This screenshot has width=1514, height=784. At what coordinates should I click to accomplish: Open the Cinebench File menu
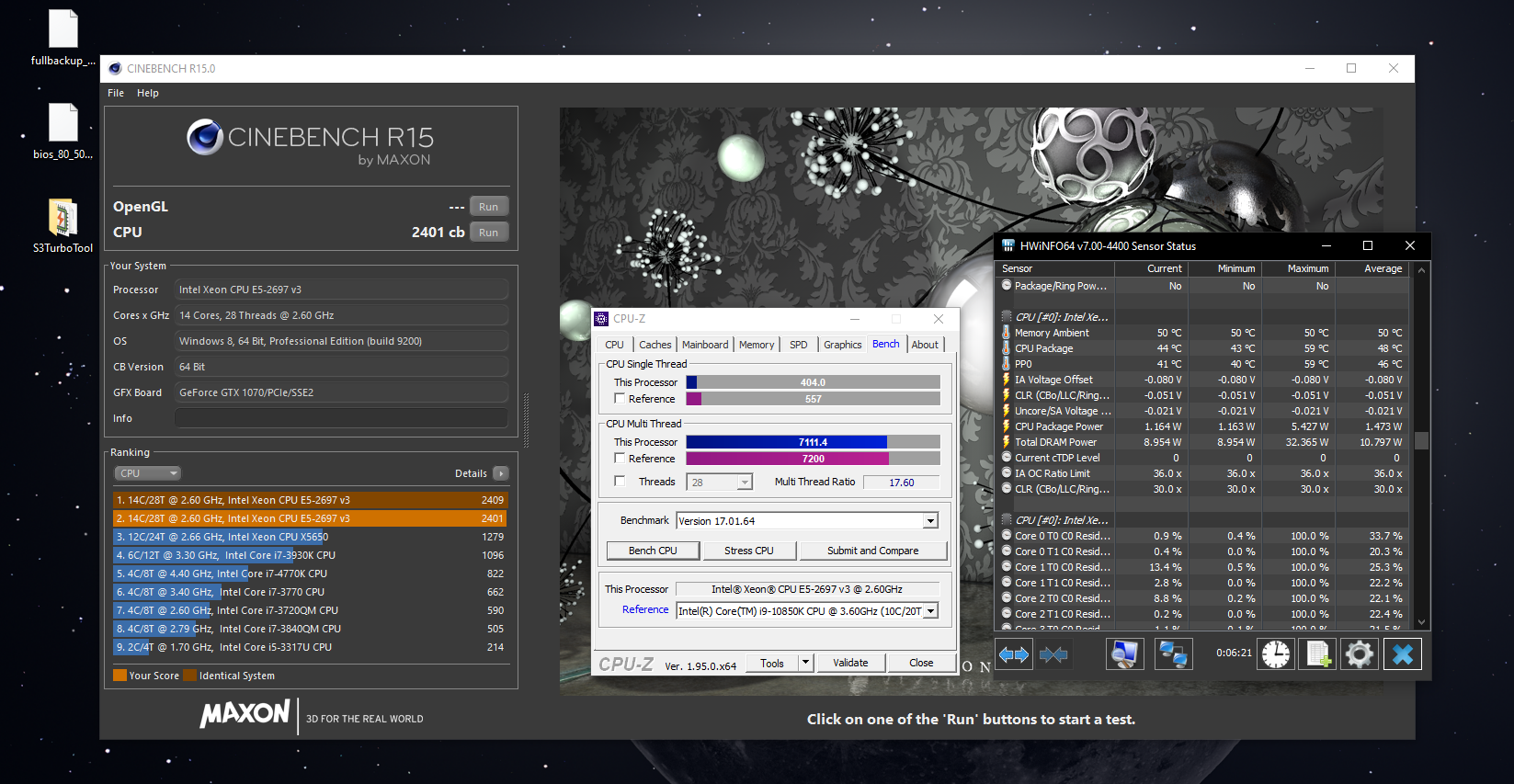point(116,93)
